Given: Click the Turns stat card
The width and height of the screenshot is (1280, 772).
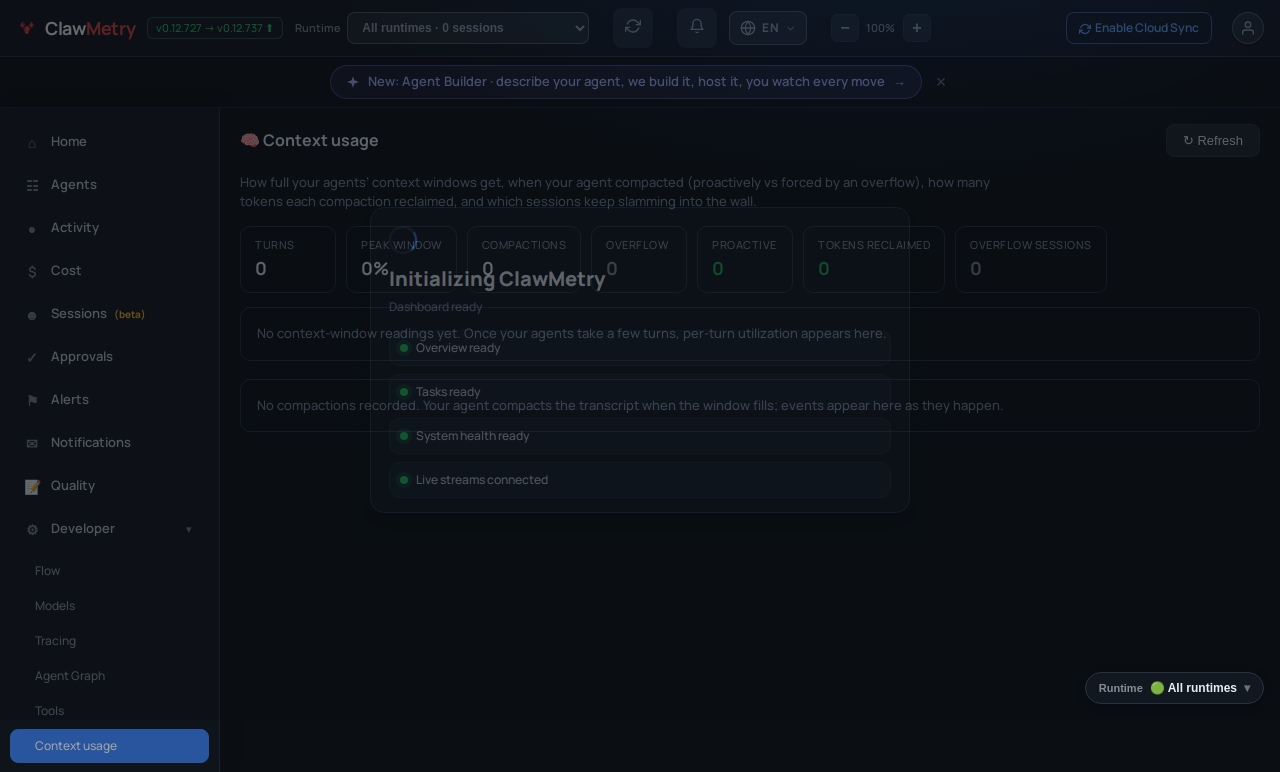Looking at the screenshot, I should click(288, 259).
